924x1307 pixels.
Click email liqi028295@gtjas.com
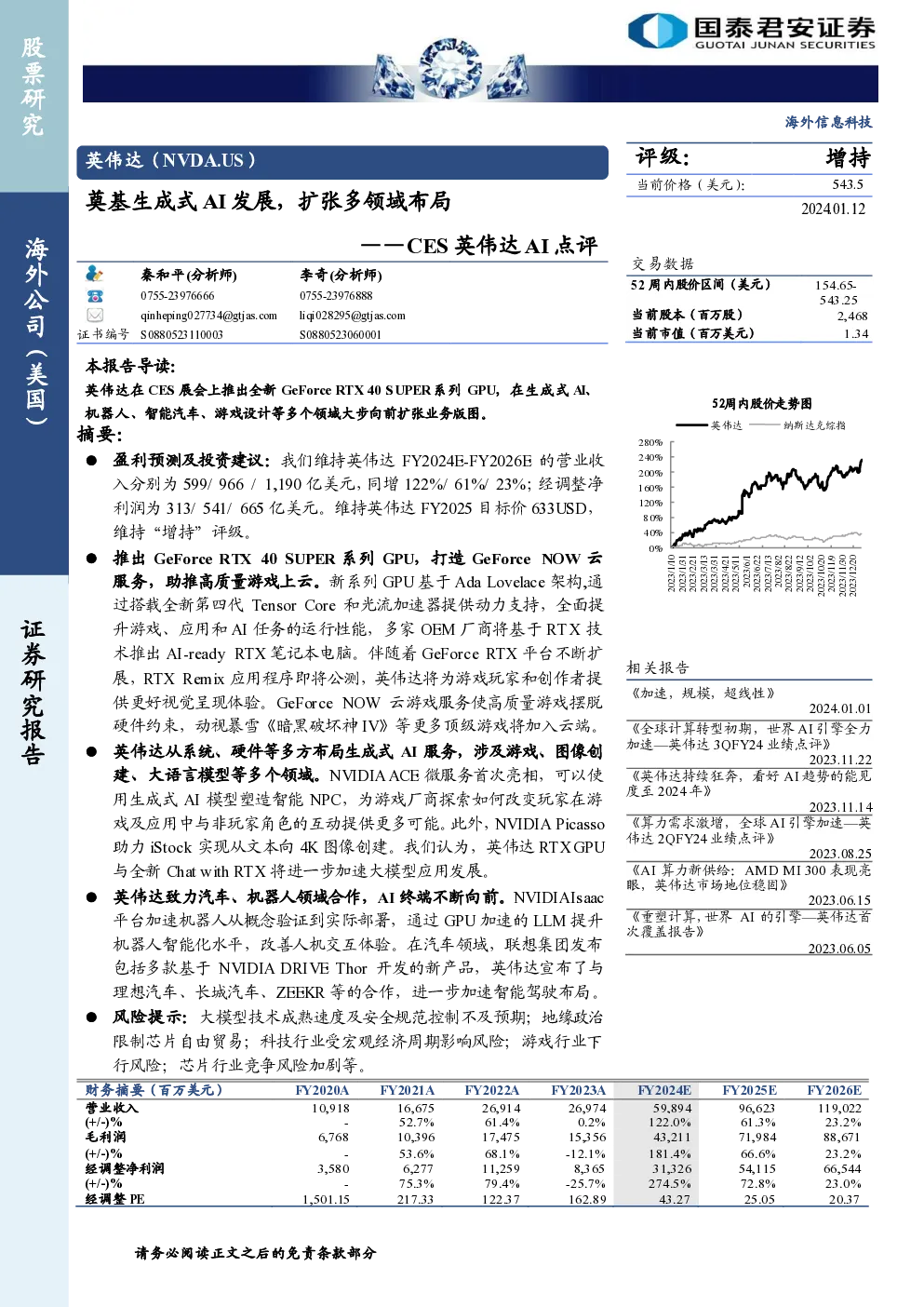(353, 316)
